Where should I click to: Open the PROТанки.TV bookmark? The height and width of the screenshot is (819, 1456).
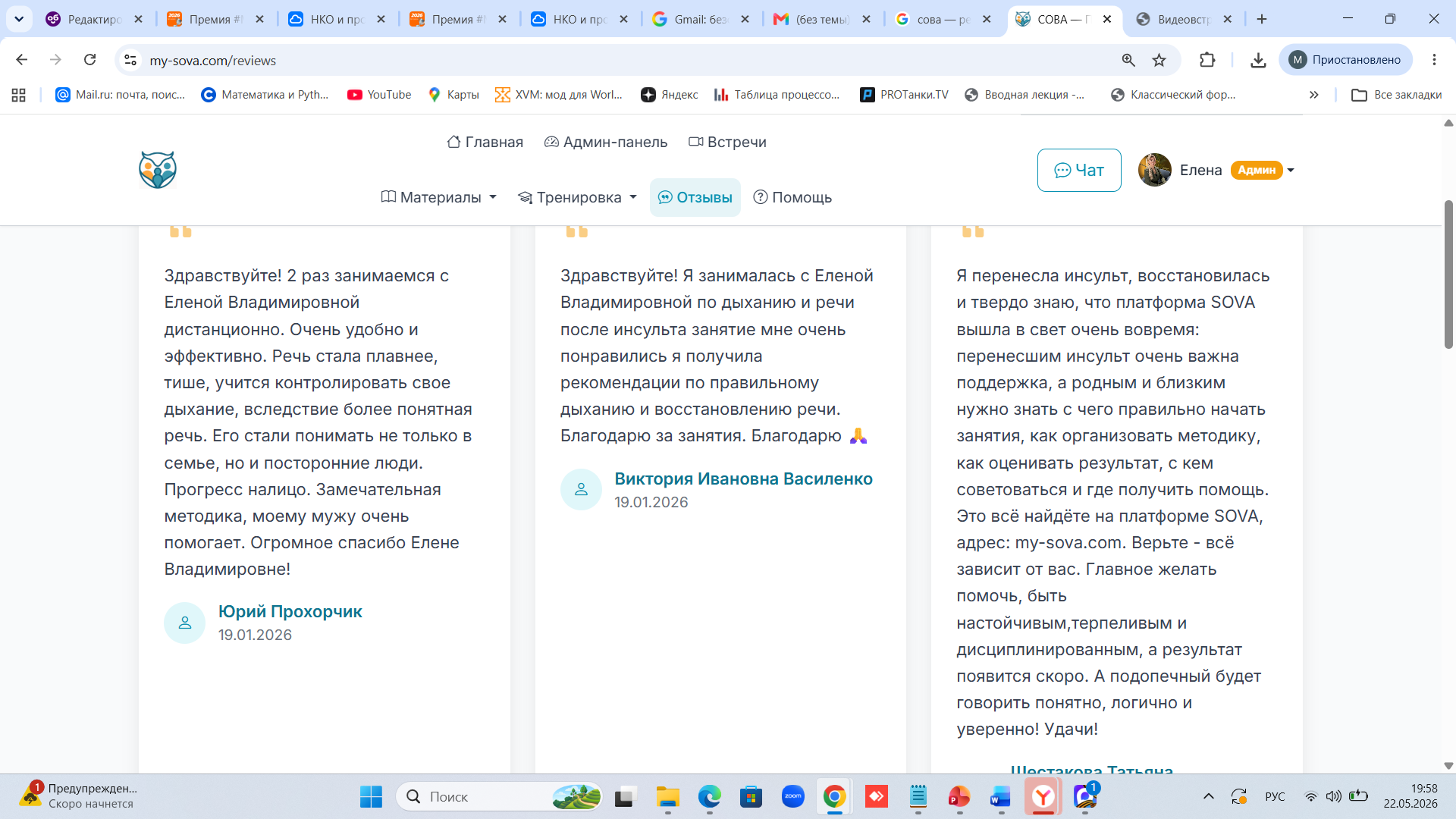click(904, 95)
